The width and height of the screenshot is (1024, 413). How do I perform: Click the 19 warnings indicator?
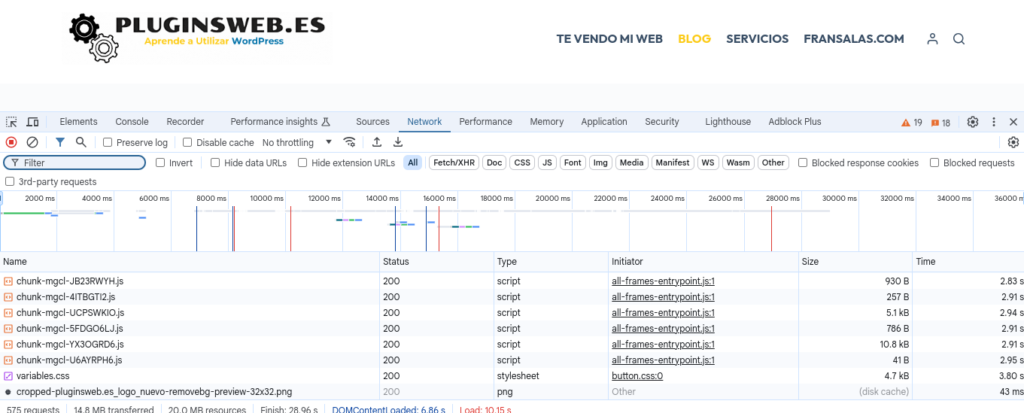(912, 122)
